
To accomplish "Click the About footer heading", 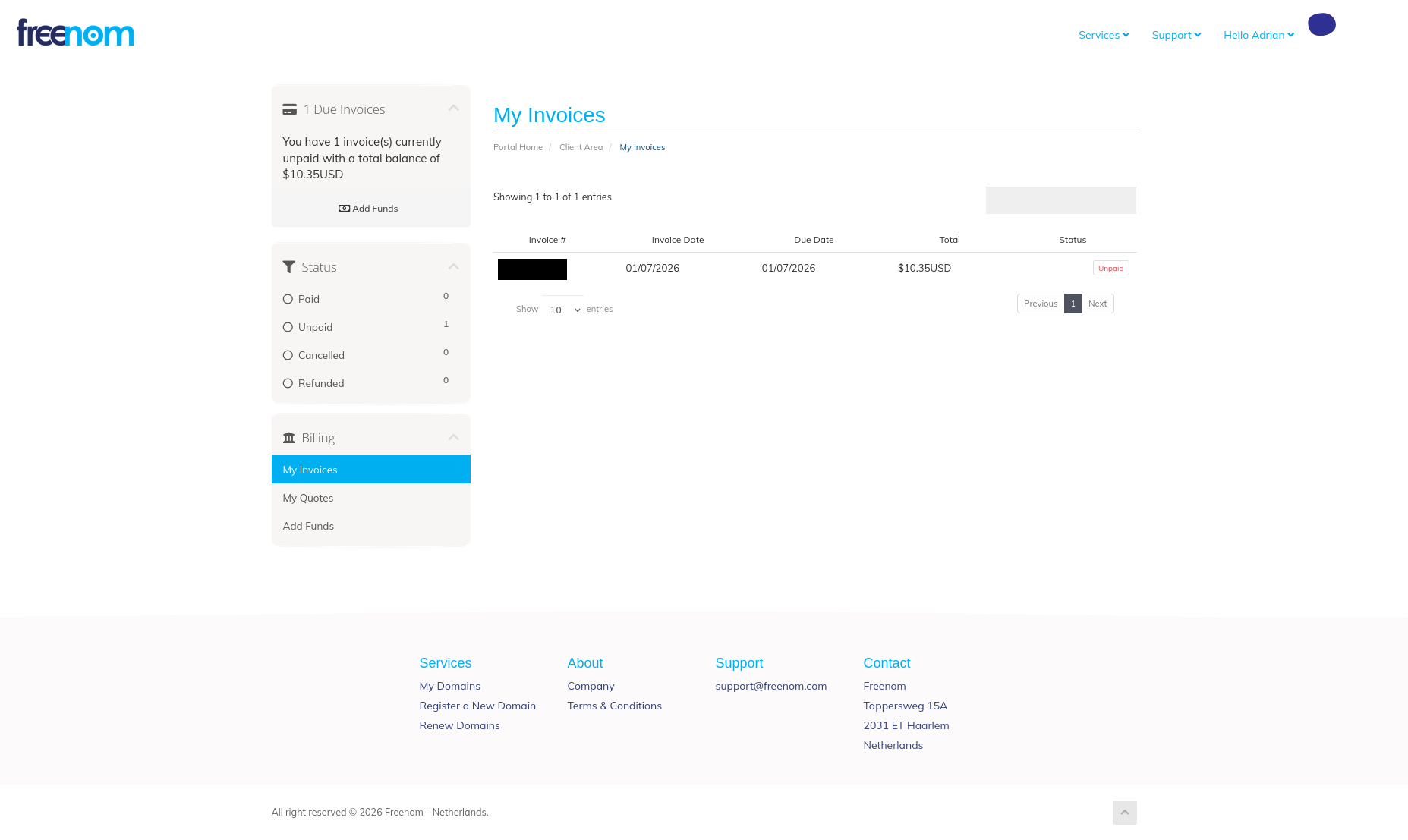I will pyautogui.click(x=584, y=663).
